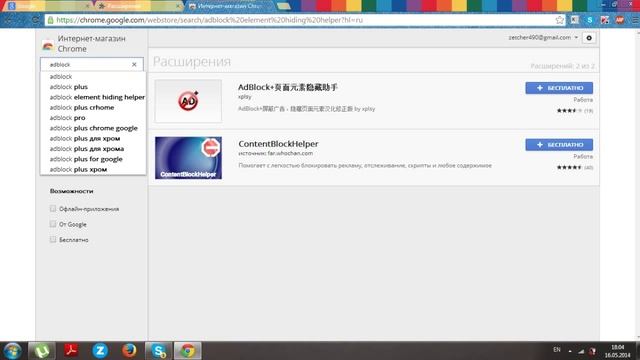The image size is (640, 360).
Task: Switch to the first browser tab
Action: tap(47, 6)
